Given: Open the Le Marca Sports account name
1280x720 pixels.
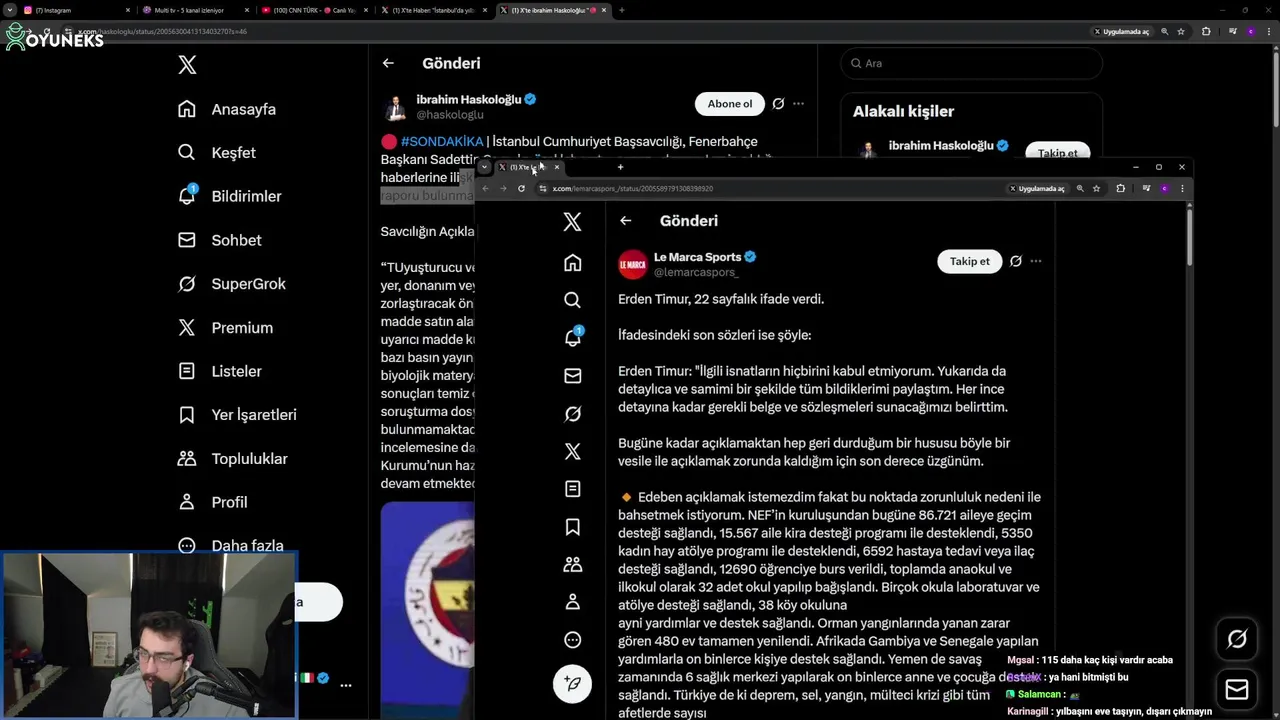Looking at the screenshot, I should pyautogui.click(x=697, y=257).
